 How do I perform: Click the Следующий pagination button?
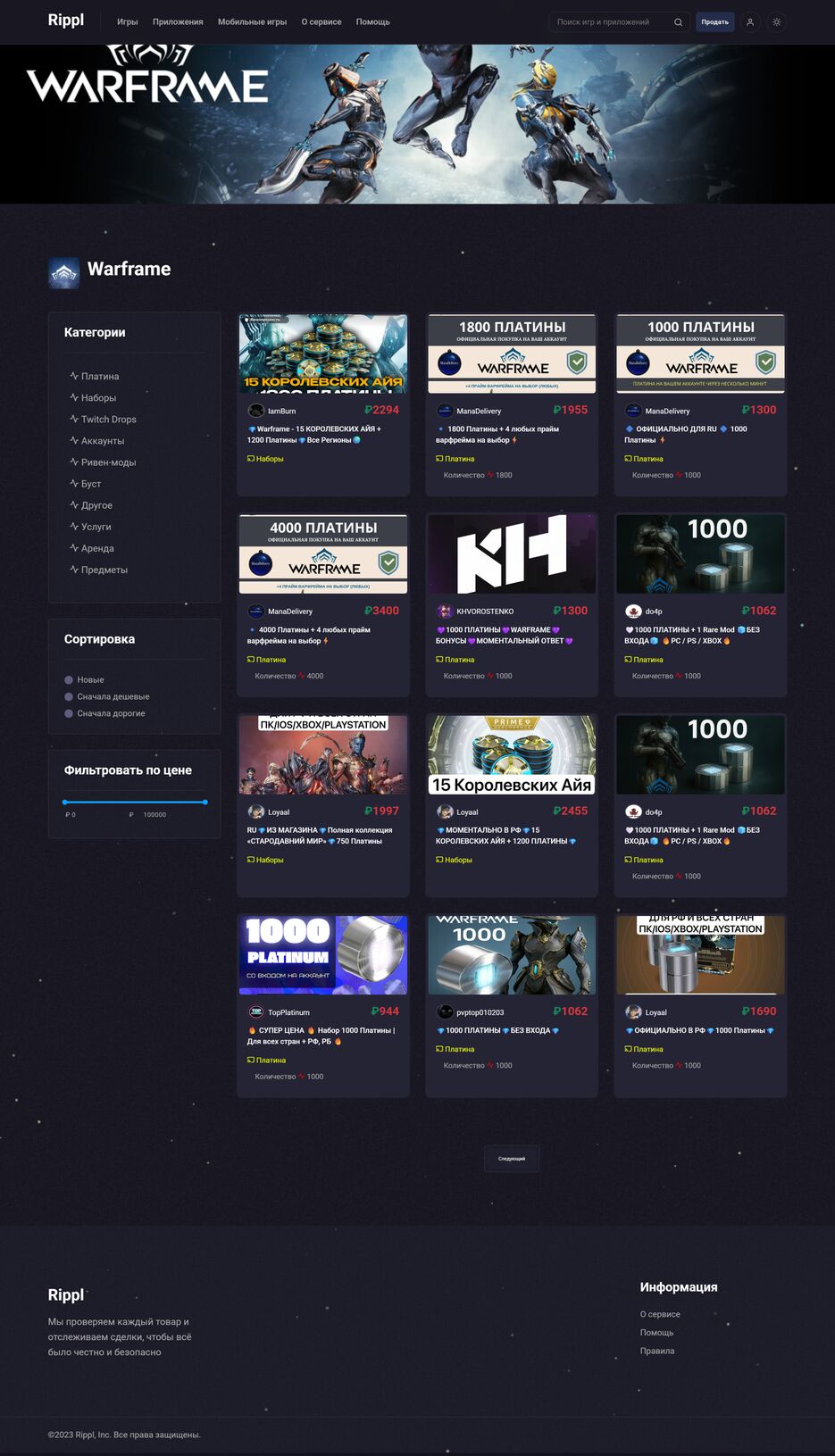[x=512, y=1159]
